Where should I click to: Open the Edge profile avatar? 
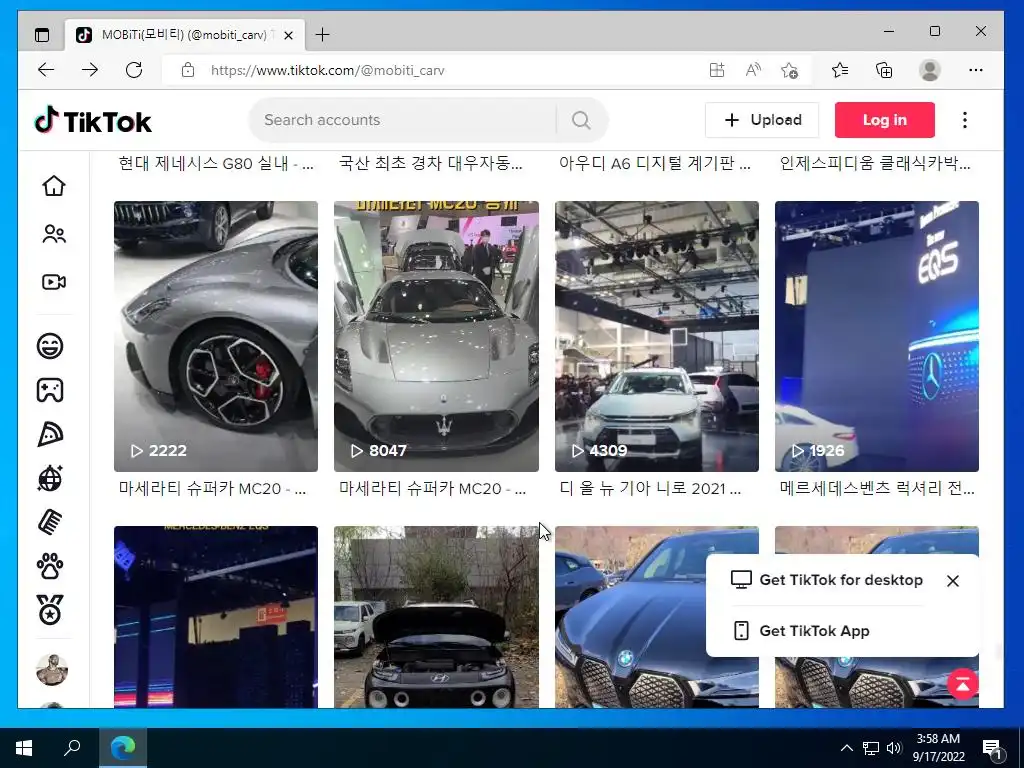coord(929,70)
